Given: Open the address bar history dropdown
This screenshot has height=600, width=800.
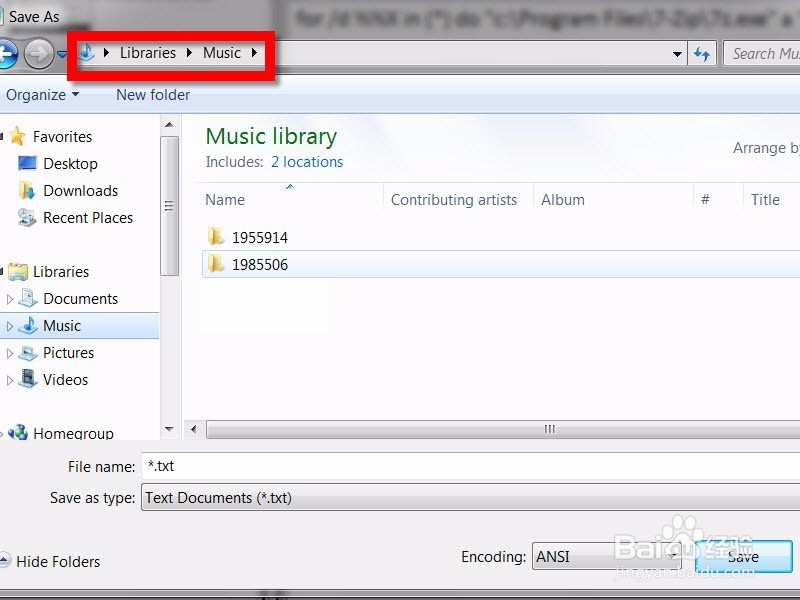Looking at the screenshot, I should pyautogui.click(x=677, y=54).
